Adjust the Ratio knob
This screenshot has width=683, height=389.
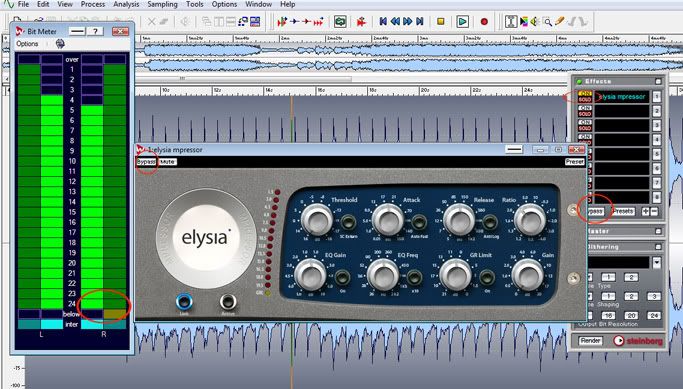530,220
